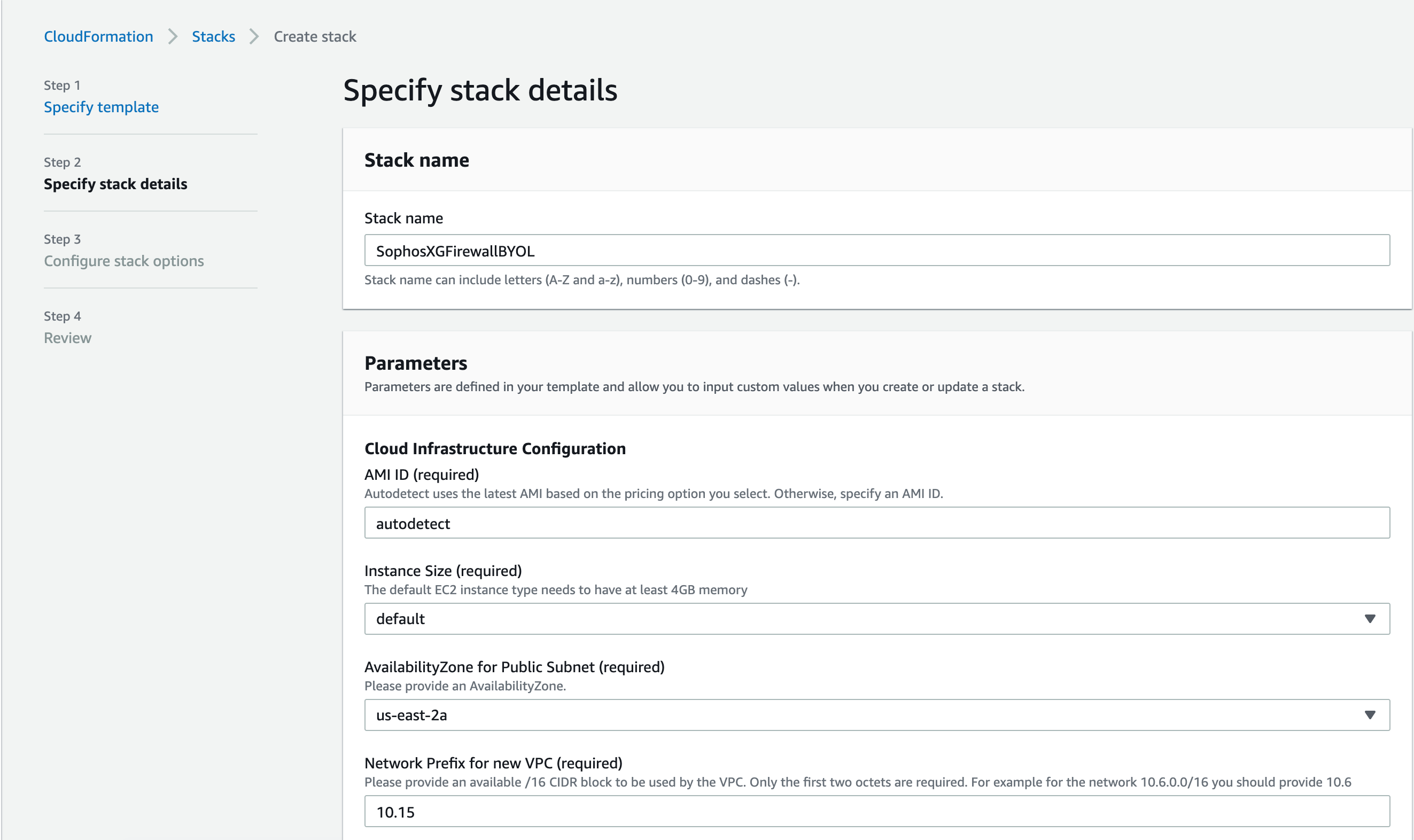Click the Stack name panel header
The image size is (1414, 840).
point(877,160)
